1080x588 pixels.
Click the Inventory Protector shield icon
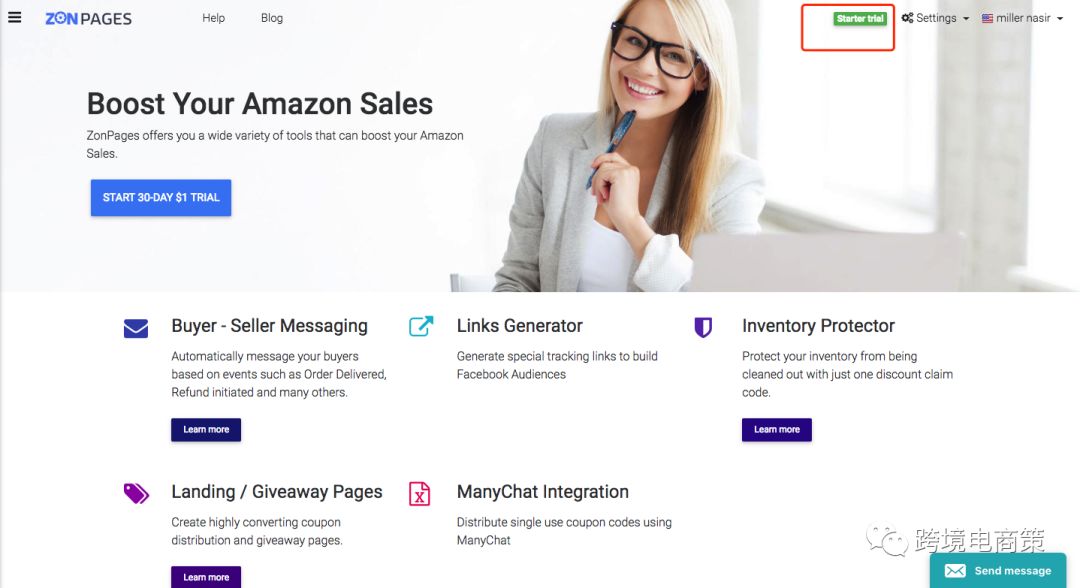click(703, 327)
